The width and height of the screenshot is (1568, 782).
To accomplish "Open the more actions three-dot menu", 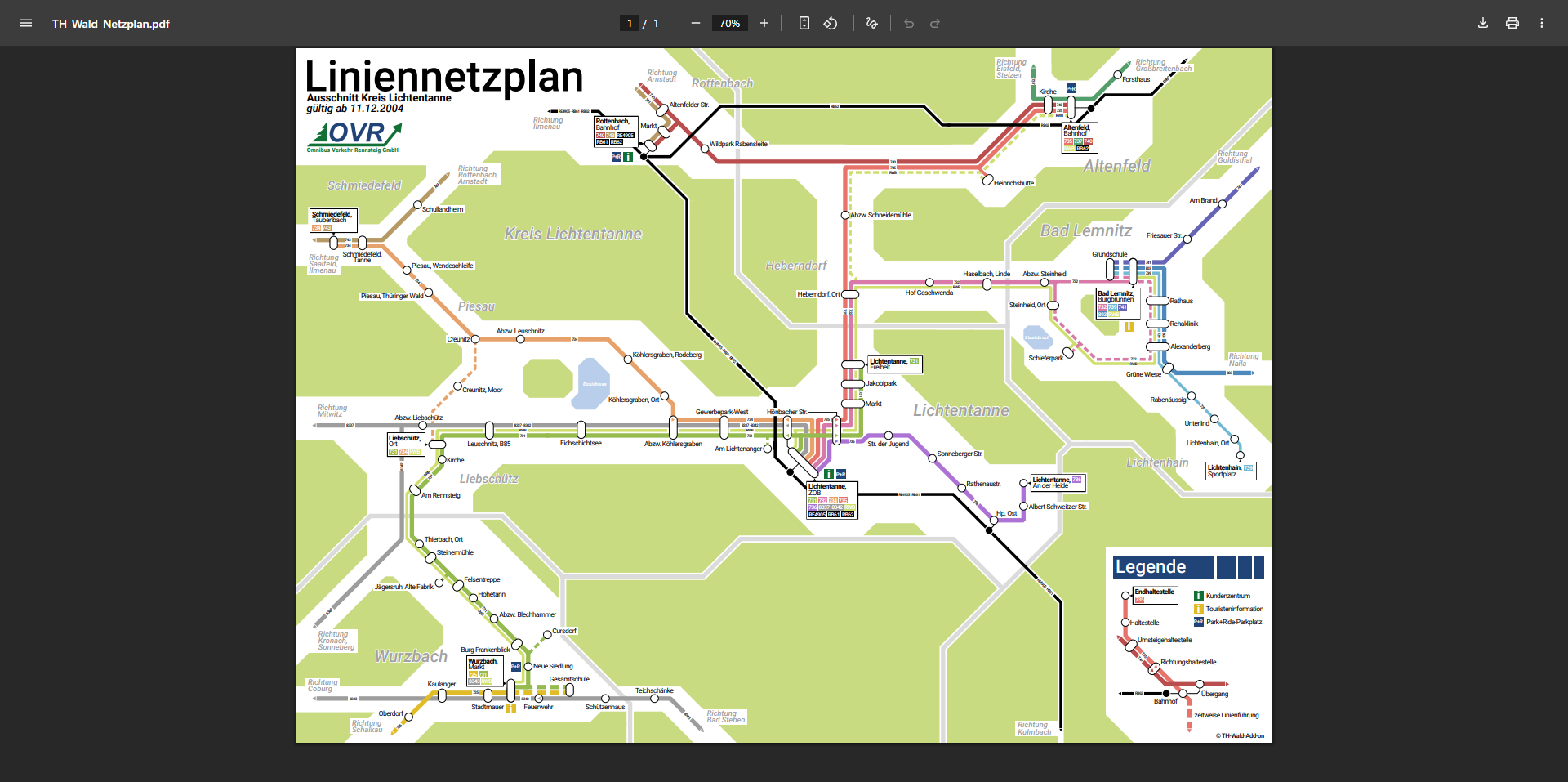I will point(1542,23).
